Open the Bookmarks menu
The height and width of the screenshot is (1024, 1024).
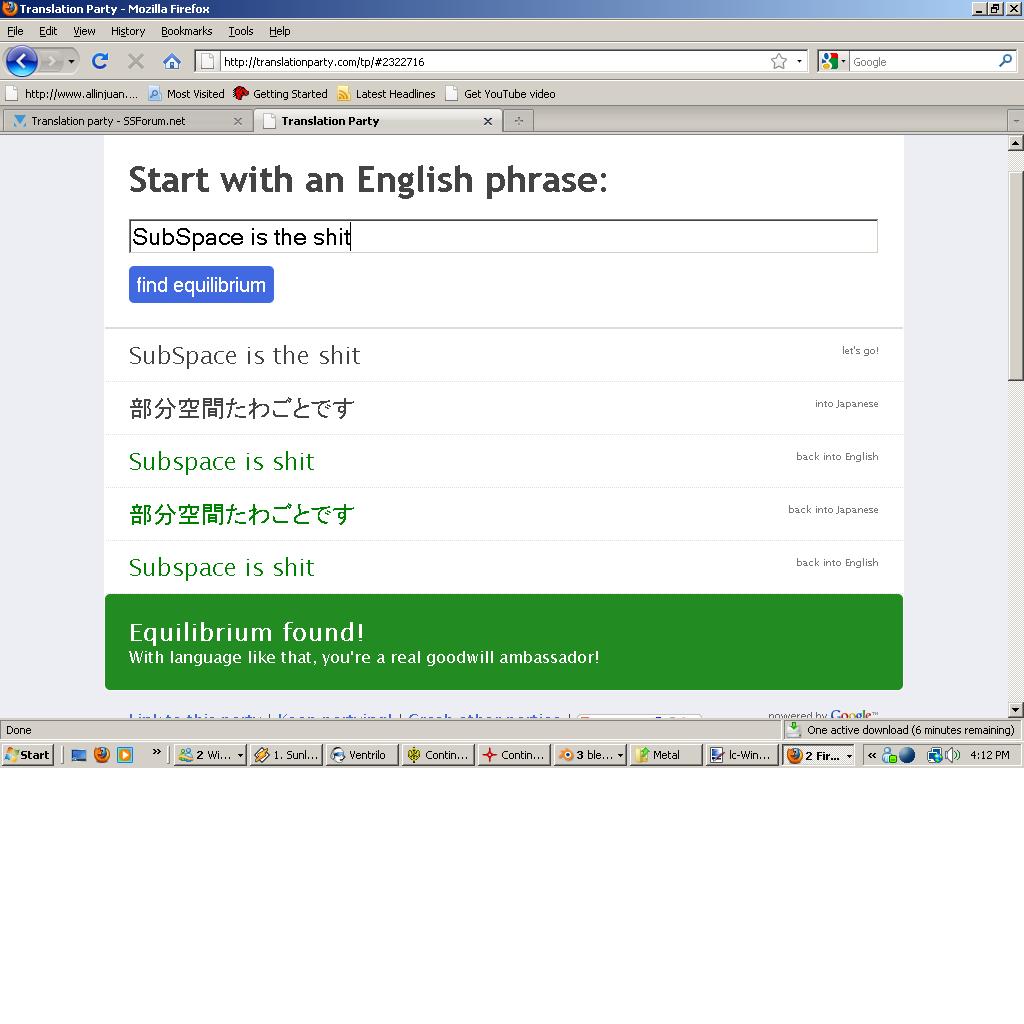tap(186, 31)
